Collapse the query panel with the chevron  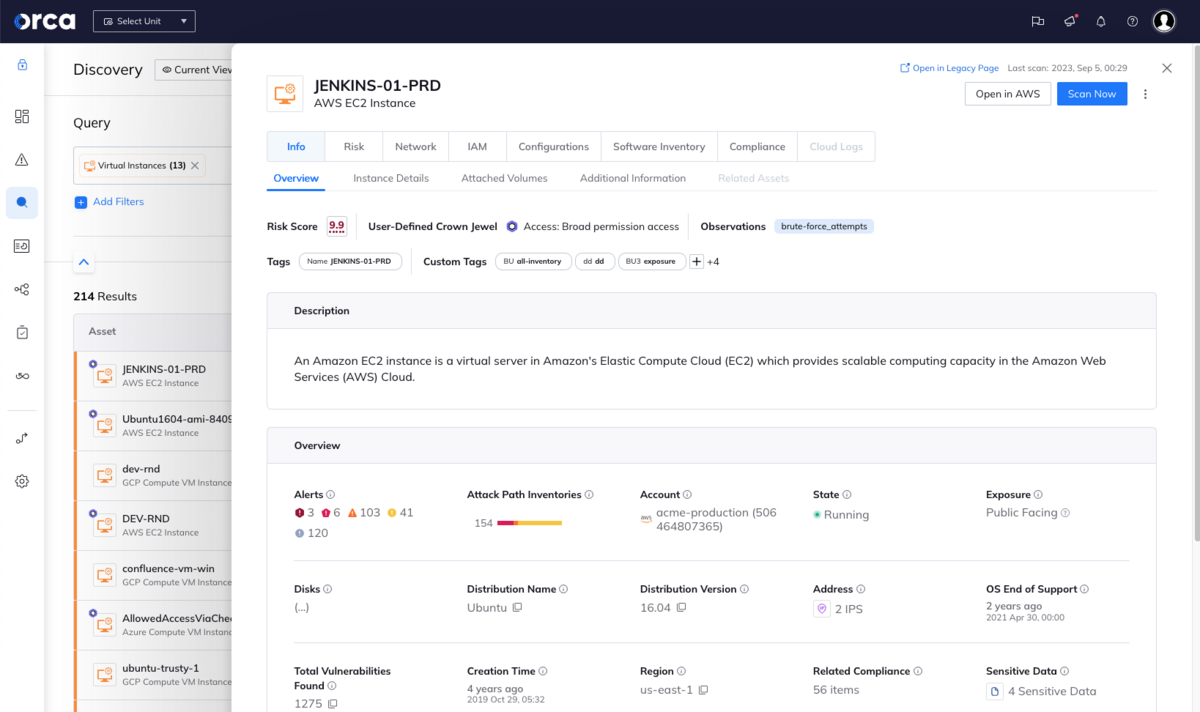pos(84,262)
